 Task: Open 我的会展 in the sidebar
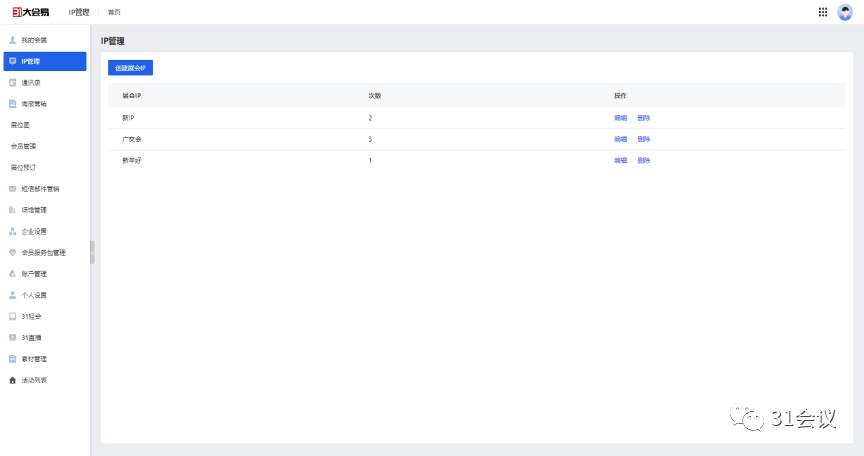[34, 40]
